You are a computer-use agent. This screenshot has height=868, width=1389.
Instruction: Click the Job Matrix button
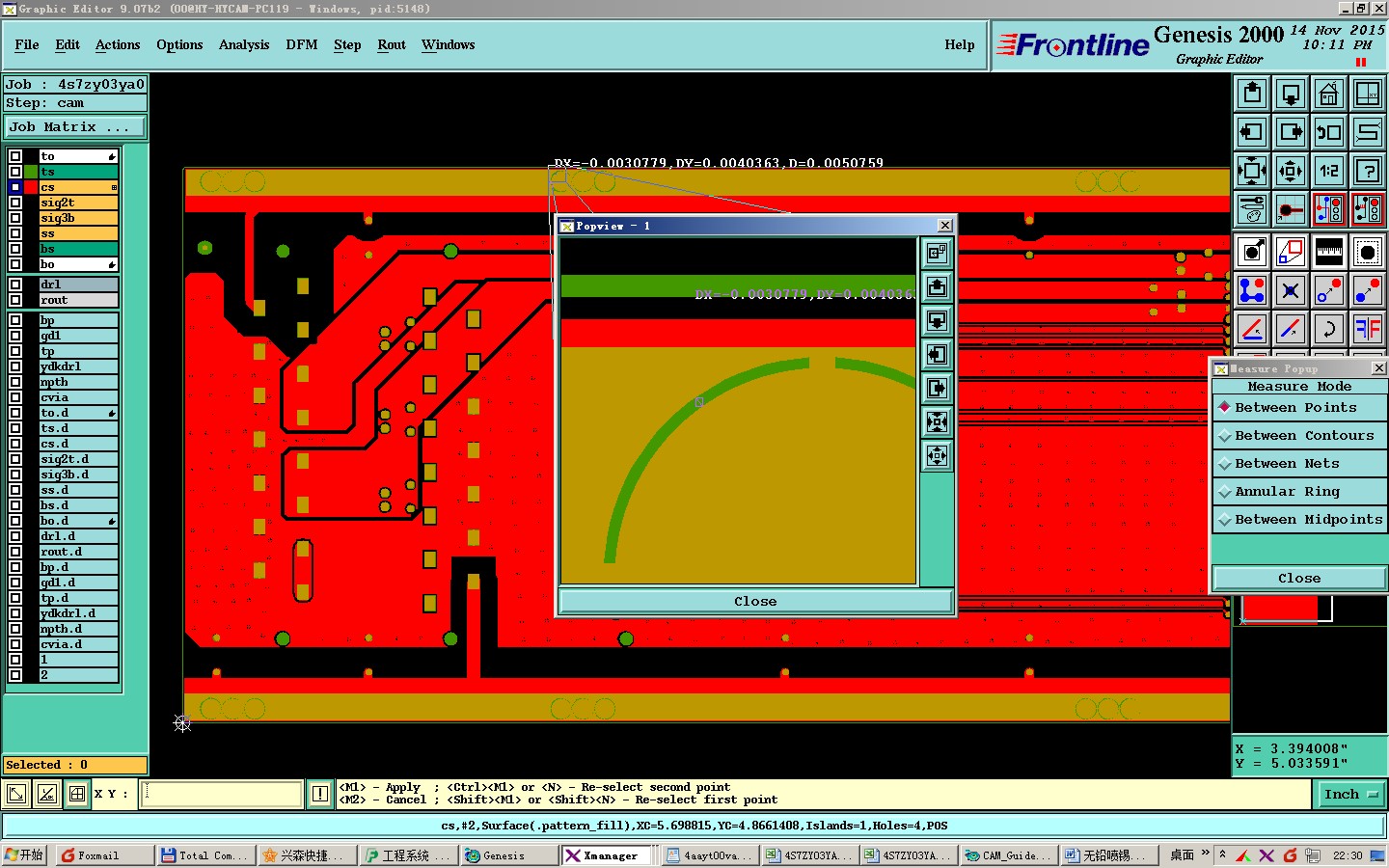tap(74, 127)
